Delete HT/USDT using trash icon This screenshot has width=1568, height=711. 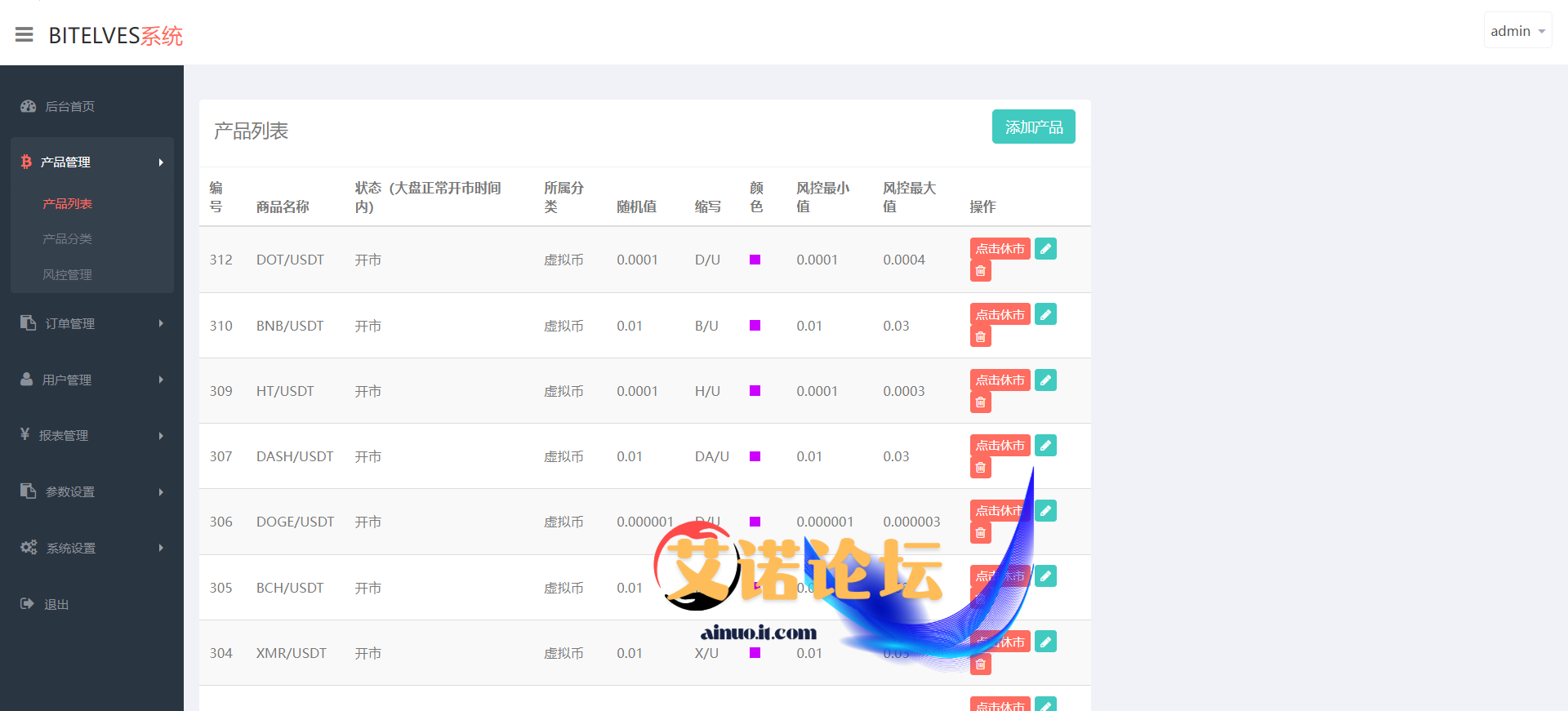pyautogui.click(x=980, y=402)
